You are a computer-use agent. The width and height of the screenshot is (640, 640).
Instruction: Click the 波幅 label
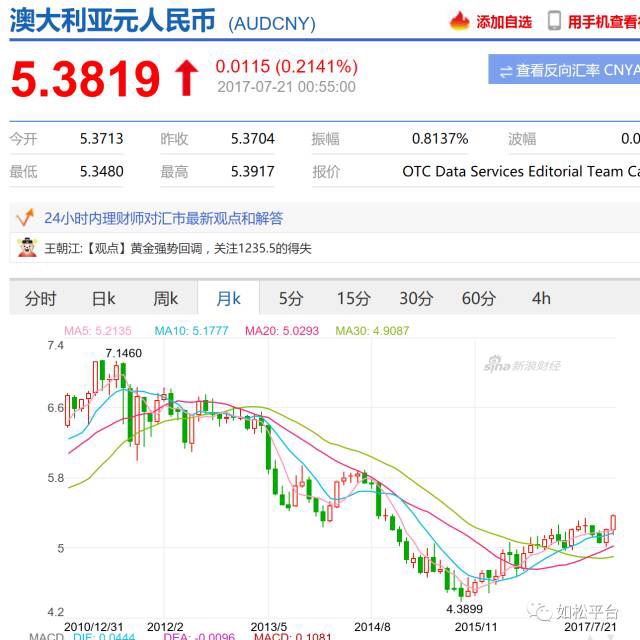(x=522, y=139)
